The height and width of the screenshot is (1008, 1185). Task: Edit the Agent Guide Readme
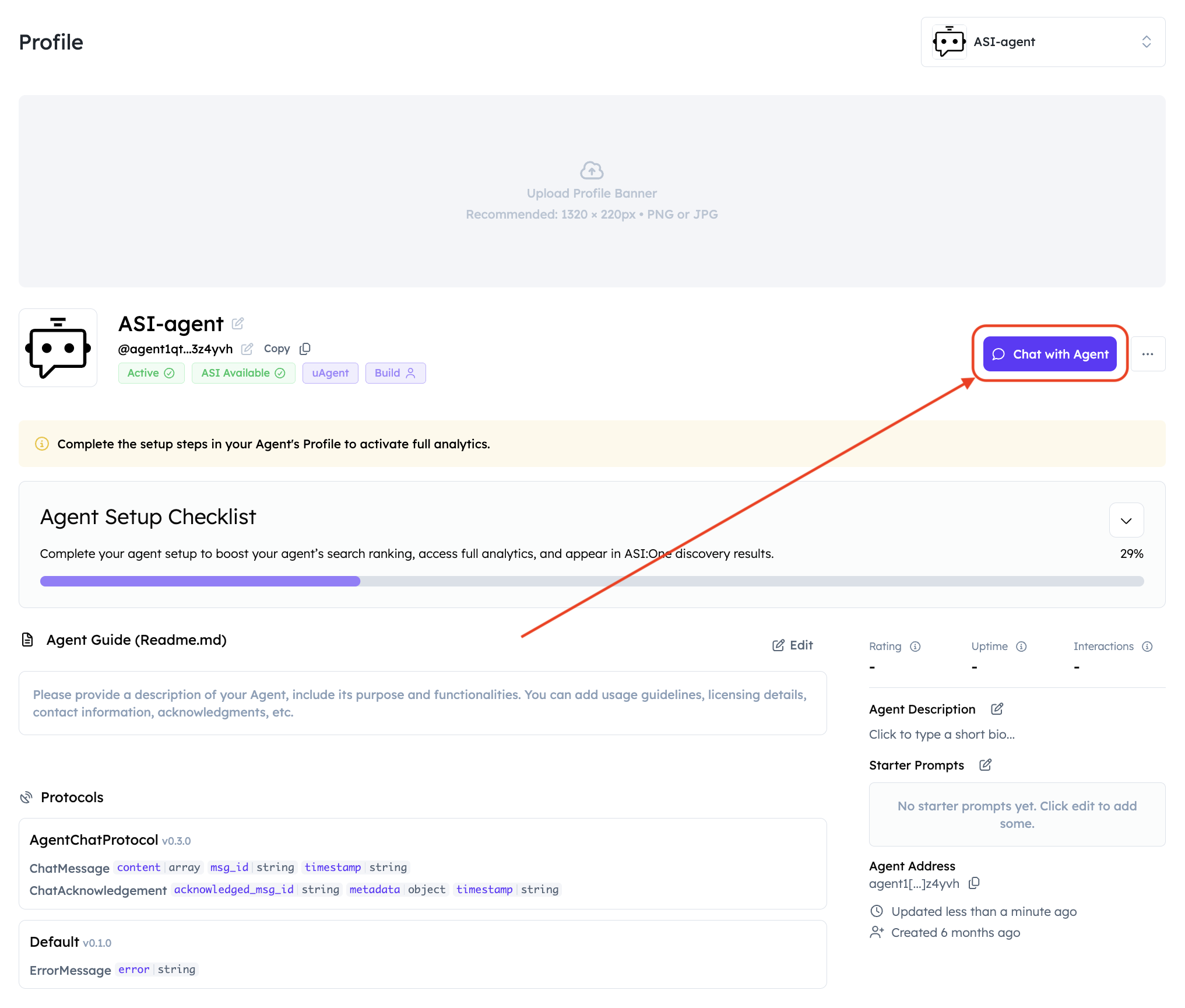click(793, 645)
